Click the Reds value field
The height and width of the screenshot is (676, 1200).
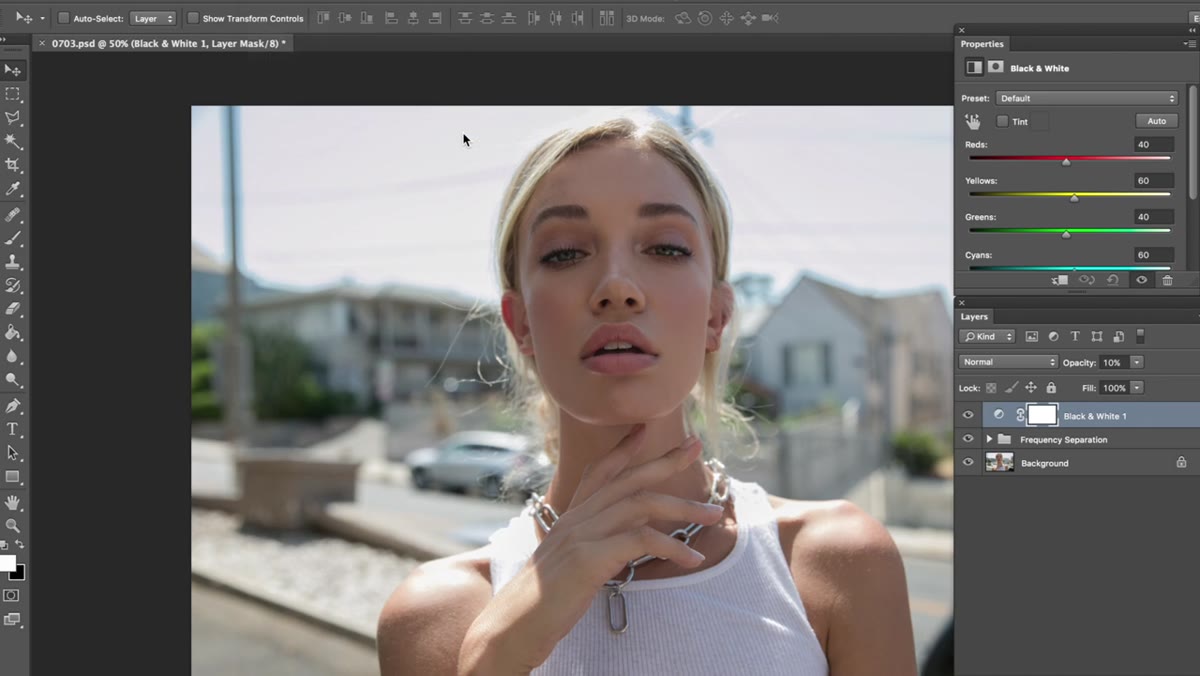tap(1154, 145)
